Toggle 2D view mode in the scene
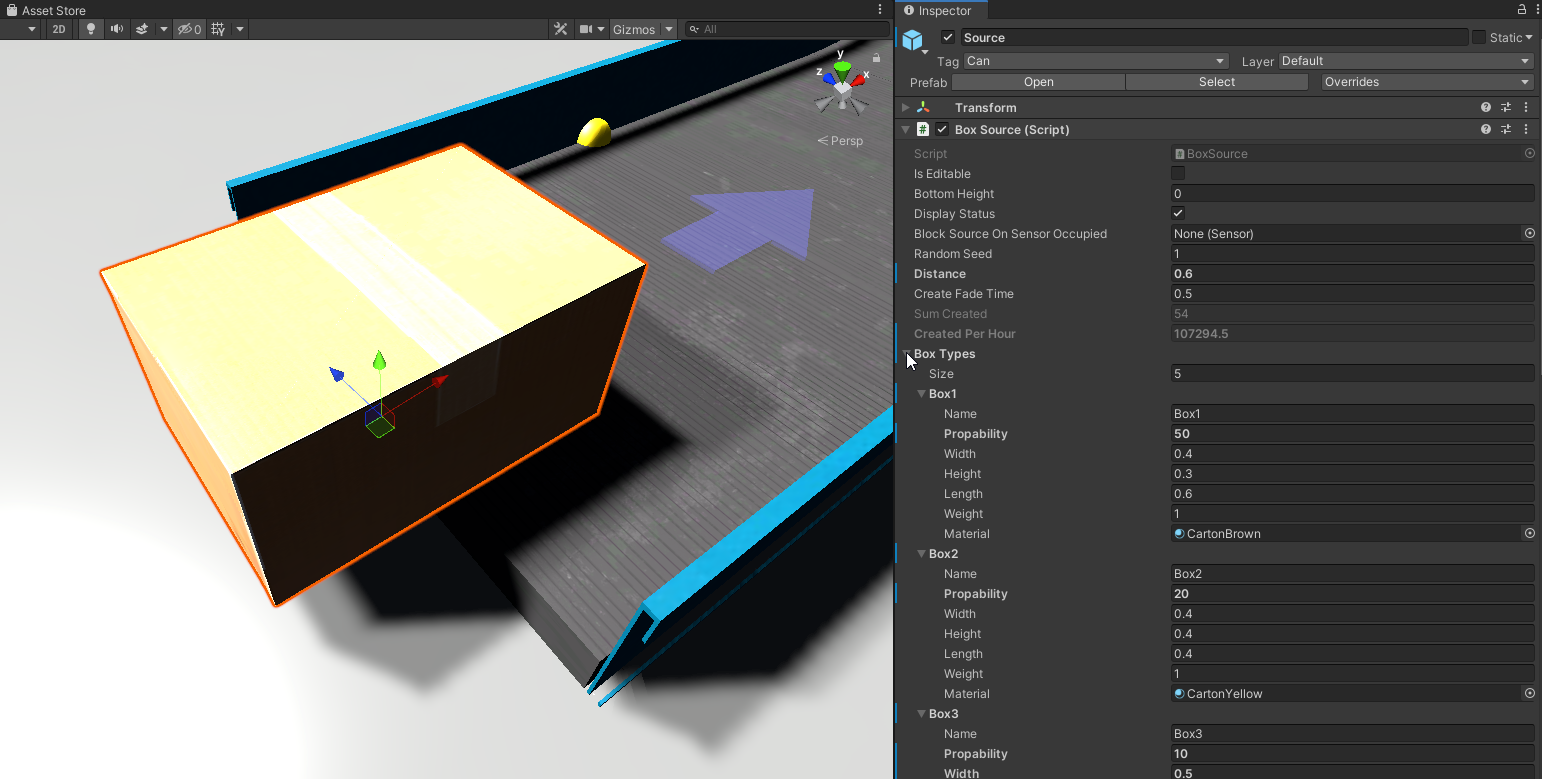The height and width of the screenshot is (779, 1542). coord(59,29)
